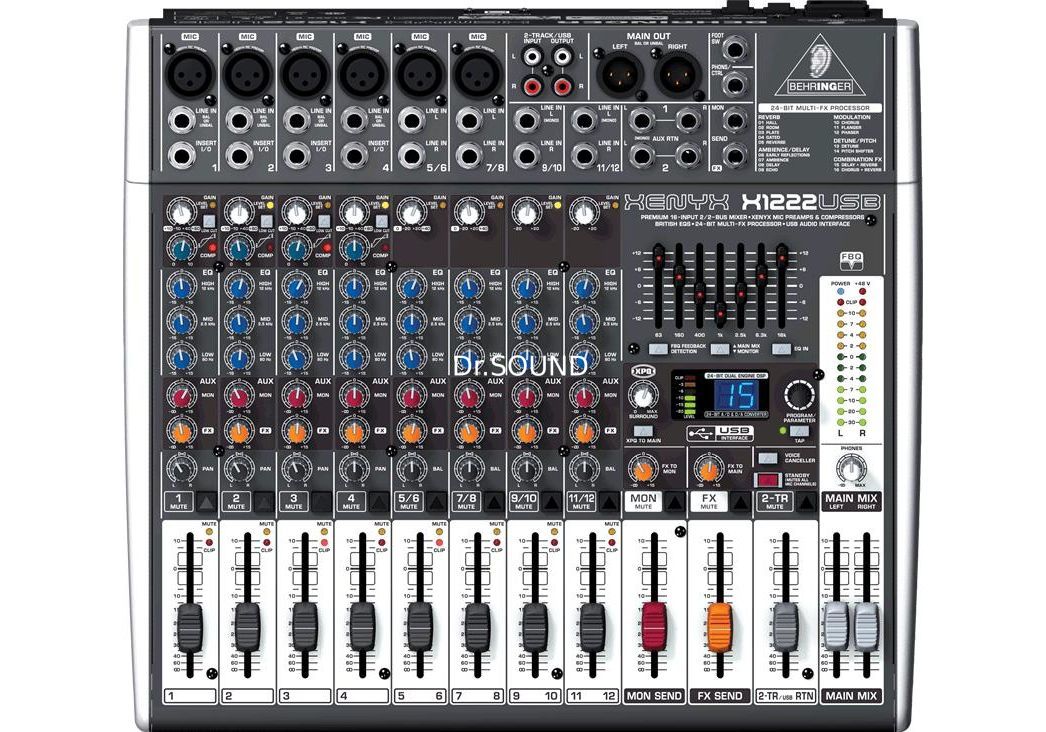Viewport: 1046px width, 732px height.
Task: Toggle the MON MUTE button
Action: click(x=675, y=502)
